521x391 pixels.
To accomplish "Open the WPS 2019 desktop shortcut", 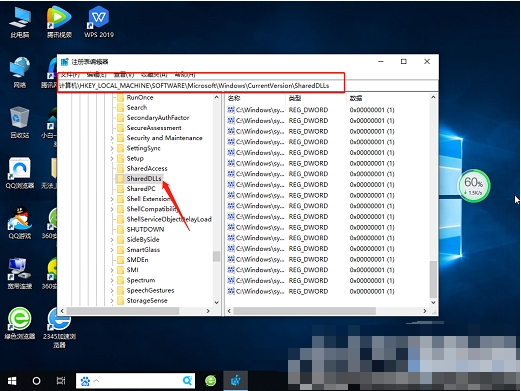I will 99,22.
